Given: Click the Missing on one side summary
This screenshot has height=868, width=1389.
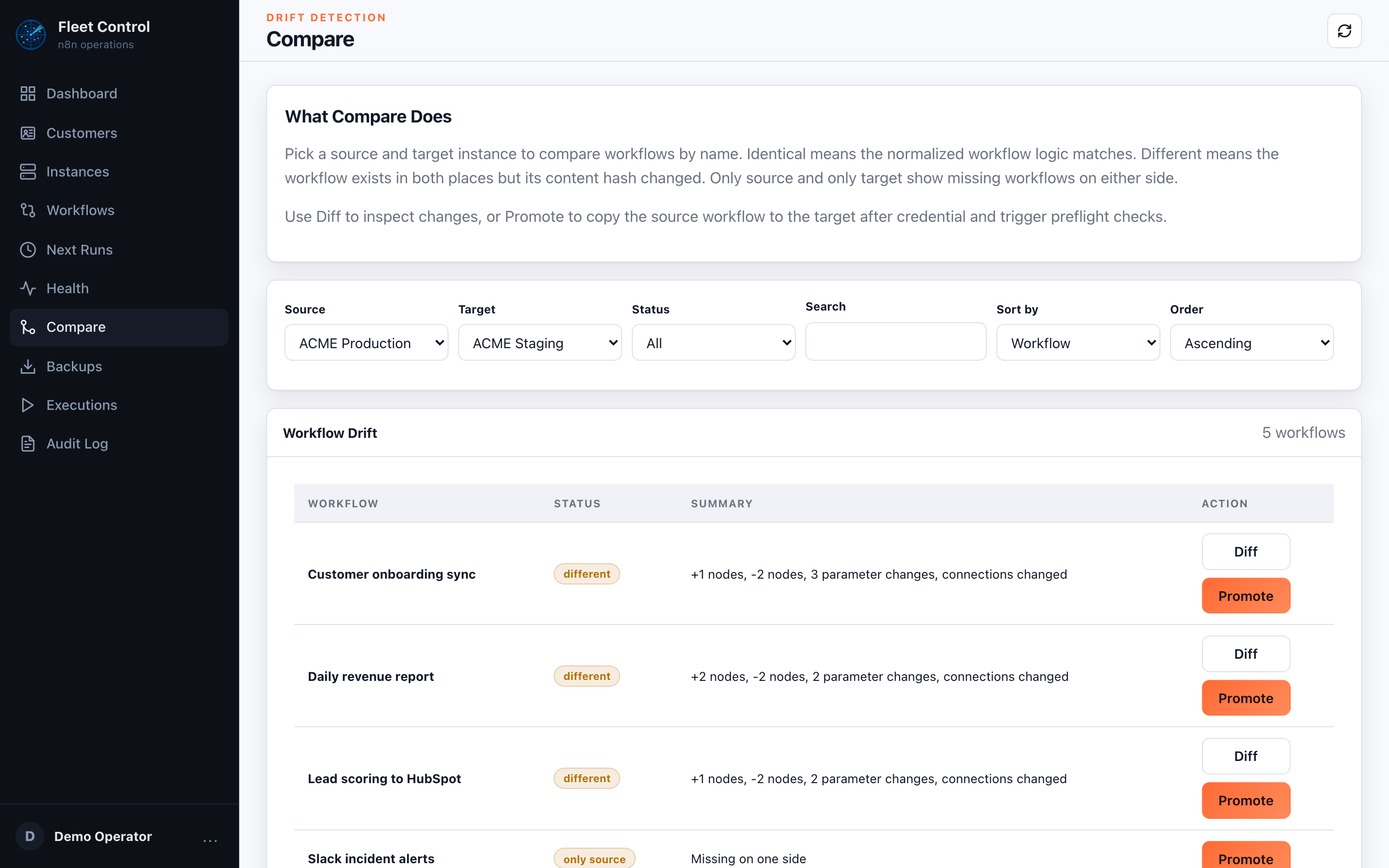Looking at the screenshot, I should point(748,858).
